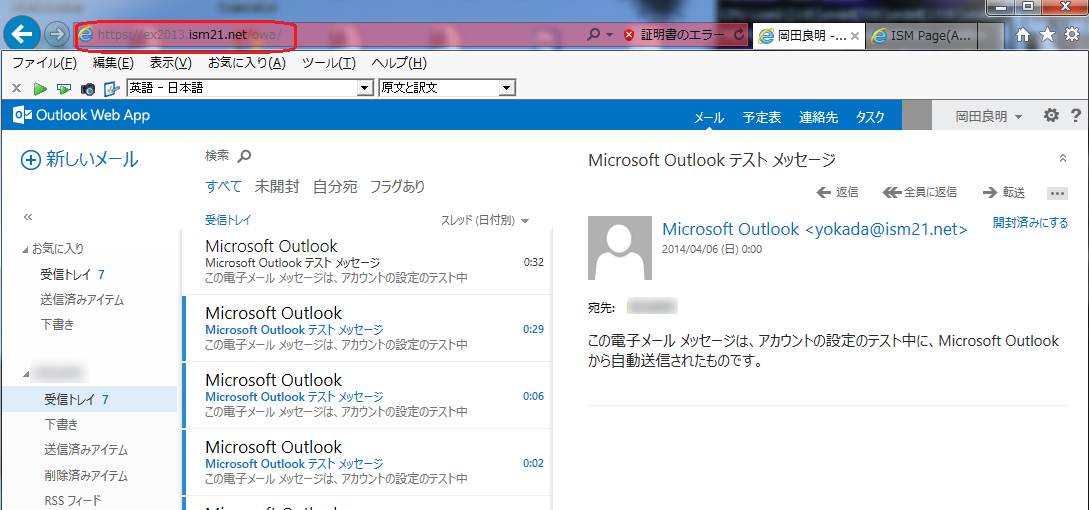This screenshot has height=510, width=1089.
Task: Click the green play translate icon
Action: coord(40,88)
